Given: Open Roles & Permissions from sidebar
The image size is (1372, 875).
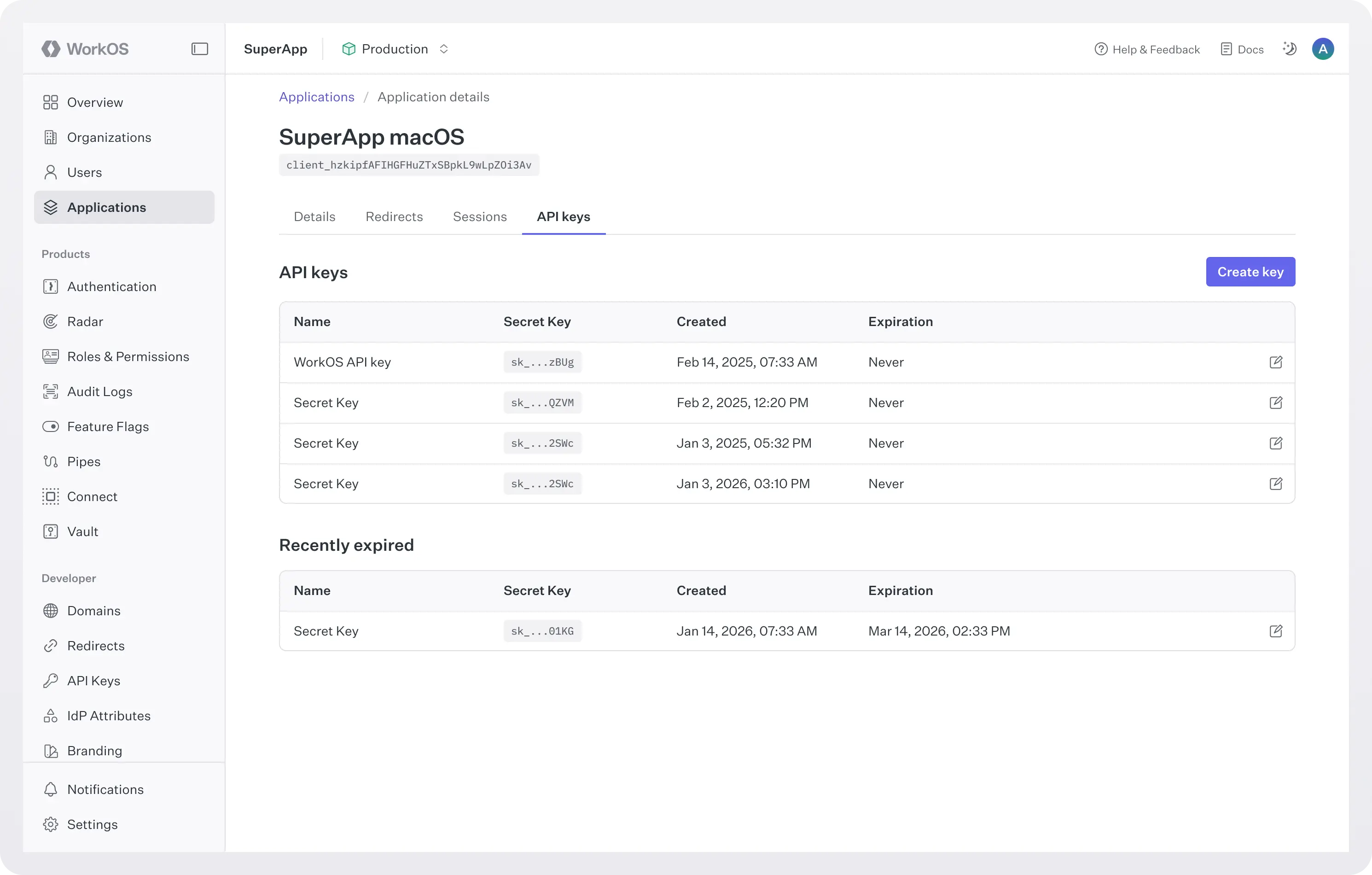Looking at the screenshot, I should point(128,356).
